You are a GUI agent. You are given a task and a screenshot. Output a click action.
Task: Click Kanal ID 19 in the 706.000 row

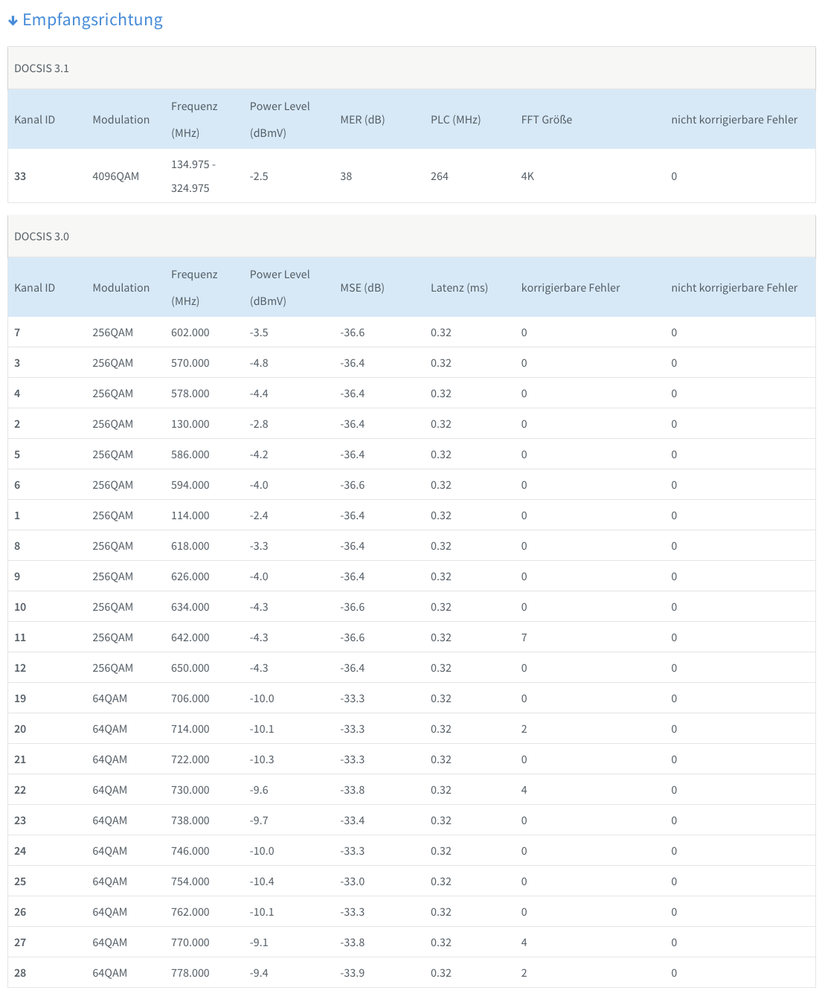20,699
